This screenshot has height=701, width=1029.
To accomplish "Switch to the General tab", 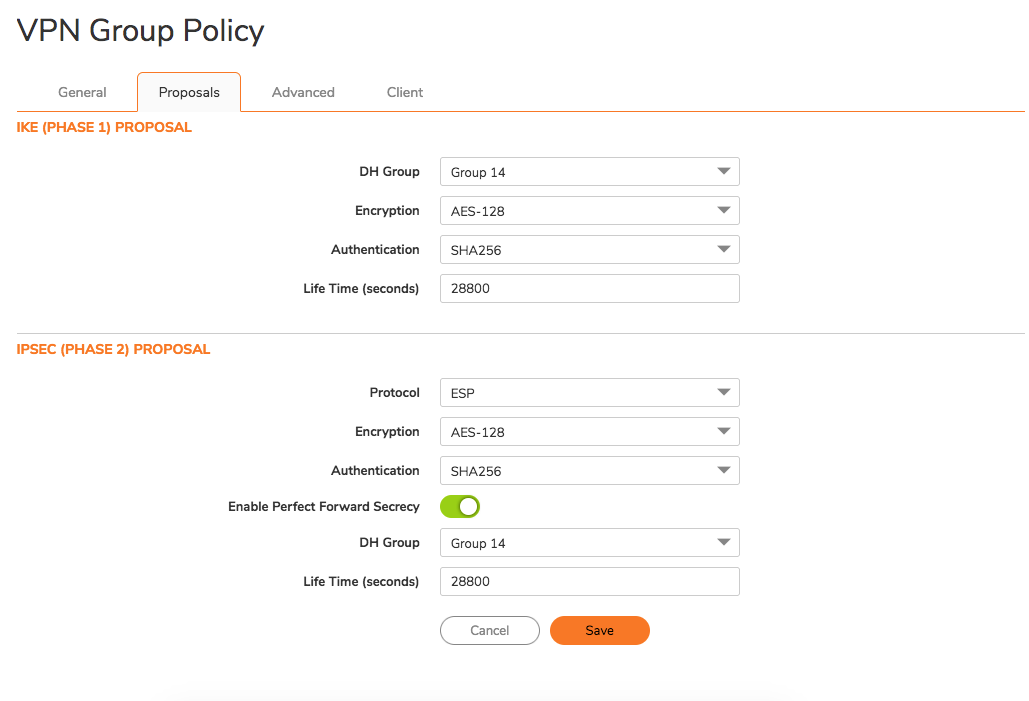I will click(81, 91).
